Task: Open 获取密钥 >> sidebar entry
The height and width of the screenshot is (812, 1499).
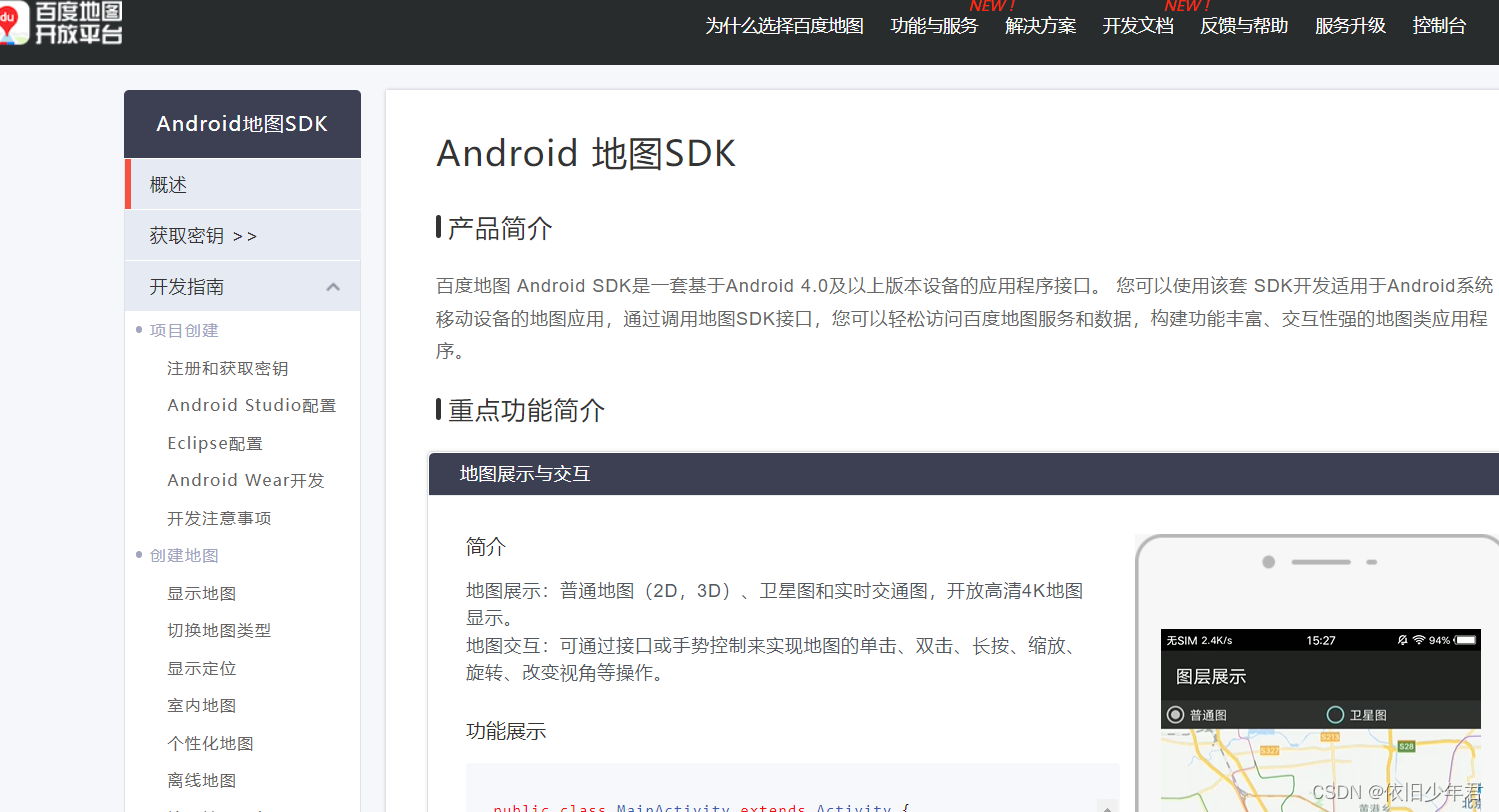Action: [x=242, y=235]
